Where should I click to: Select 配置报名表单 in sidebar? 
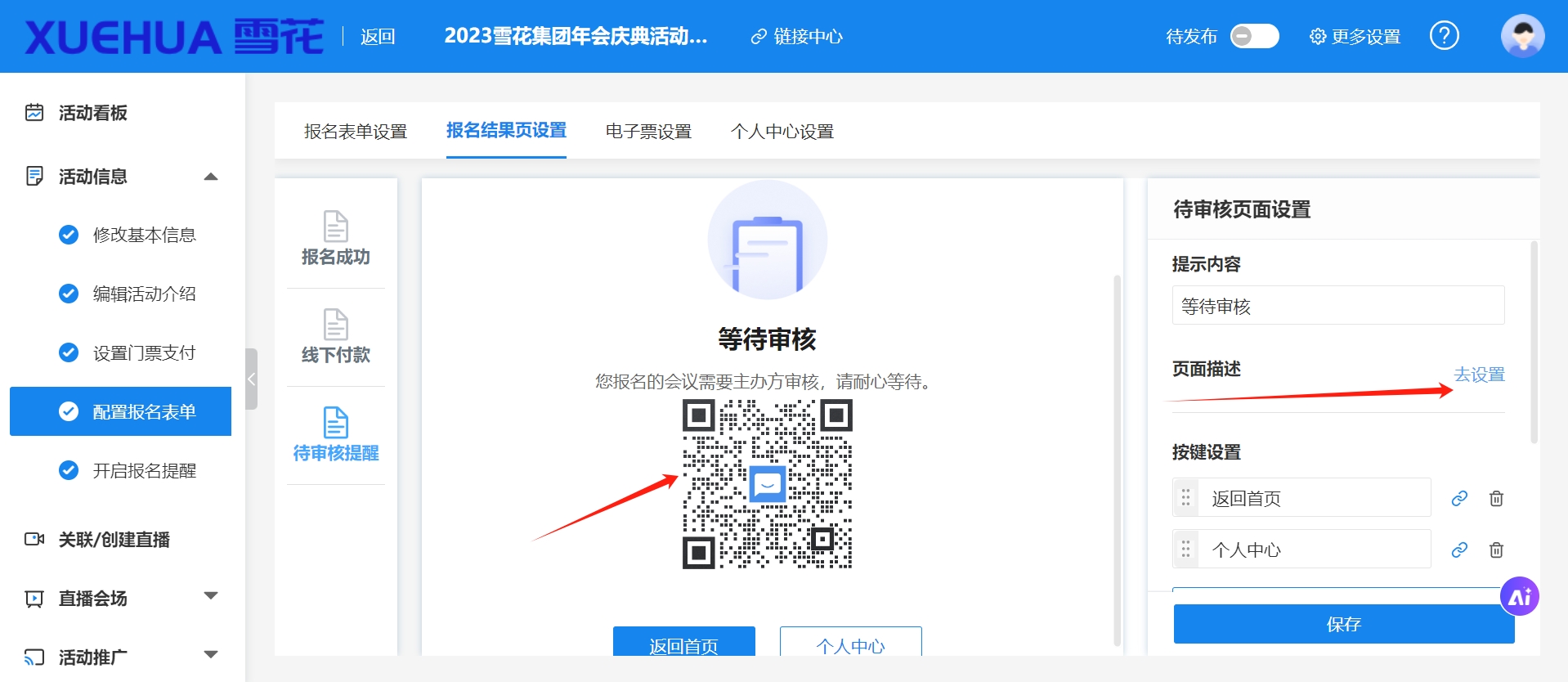click(120, 411)
